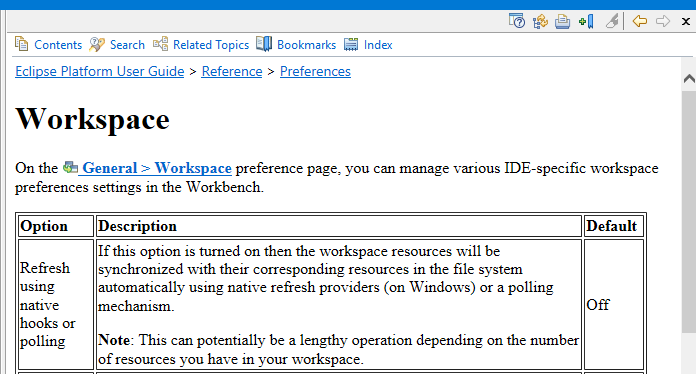Viewport: 696px width, 374px height.
Task: Click the Workspace page heading
Action: point(92,119)
